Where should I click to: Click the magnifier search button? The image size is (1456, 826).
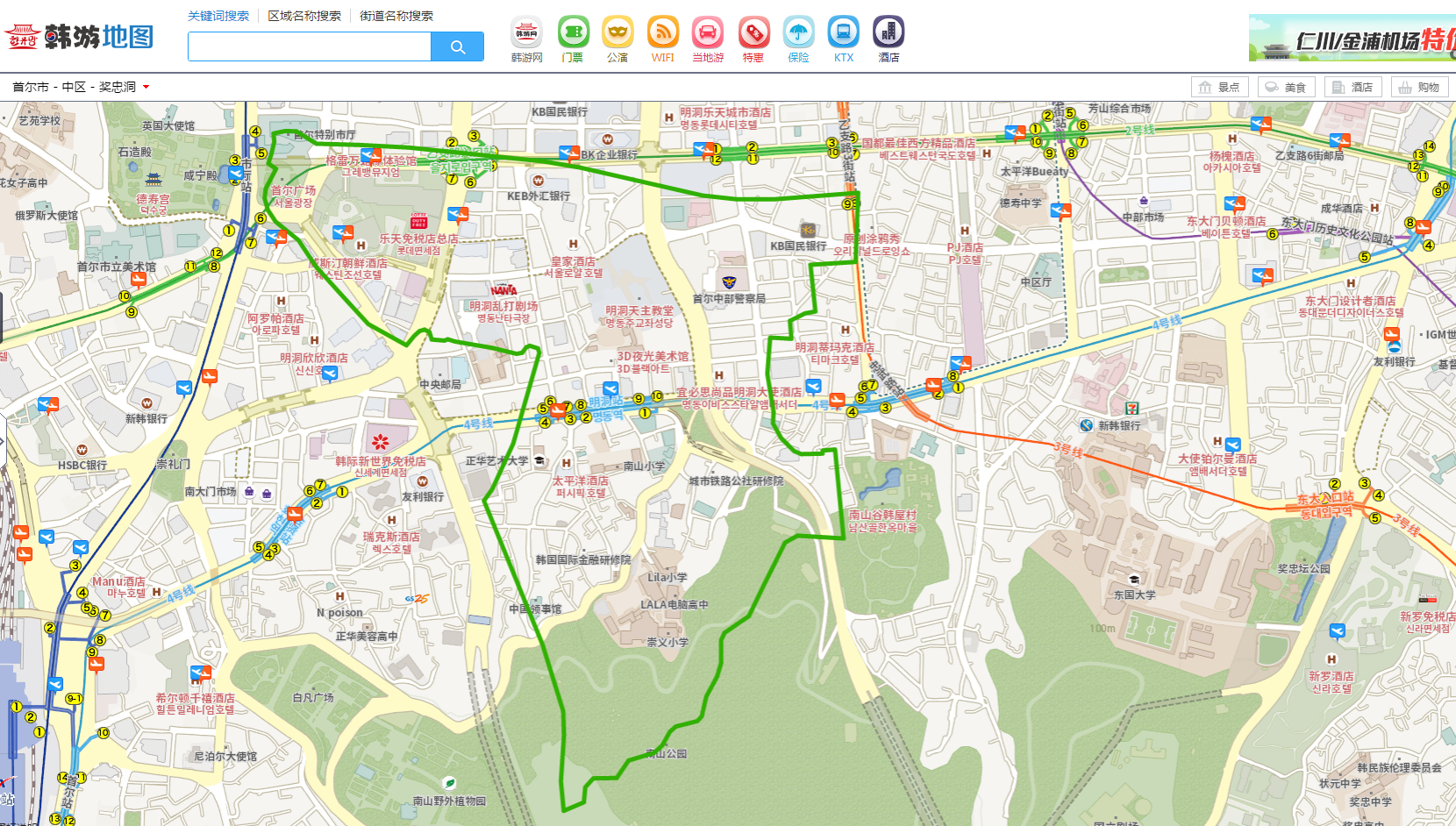[458, 46]
